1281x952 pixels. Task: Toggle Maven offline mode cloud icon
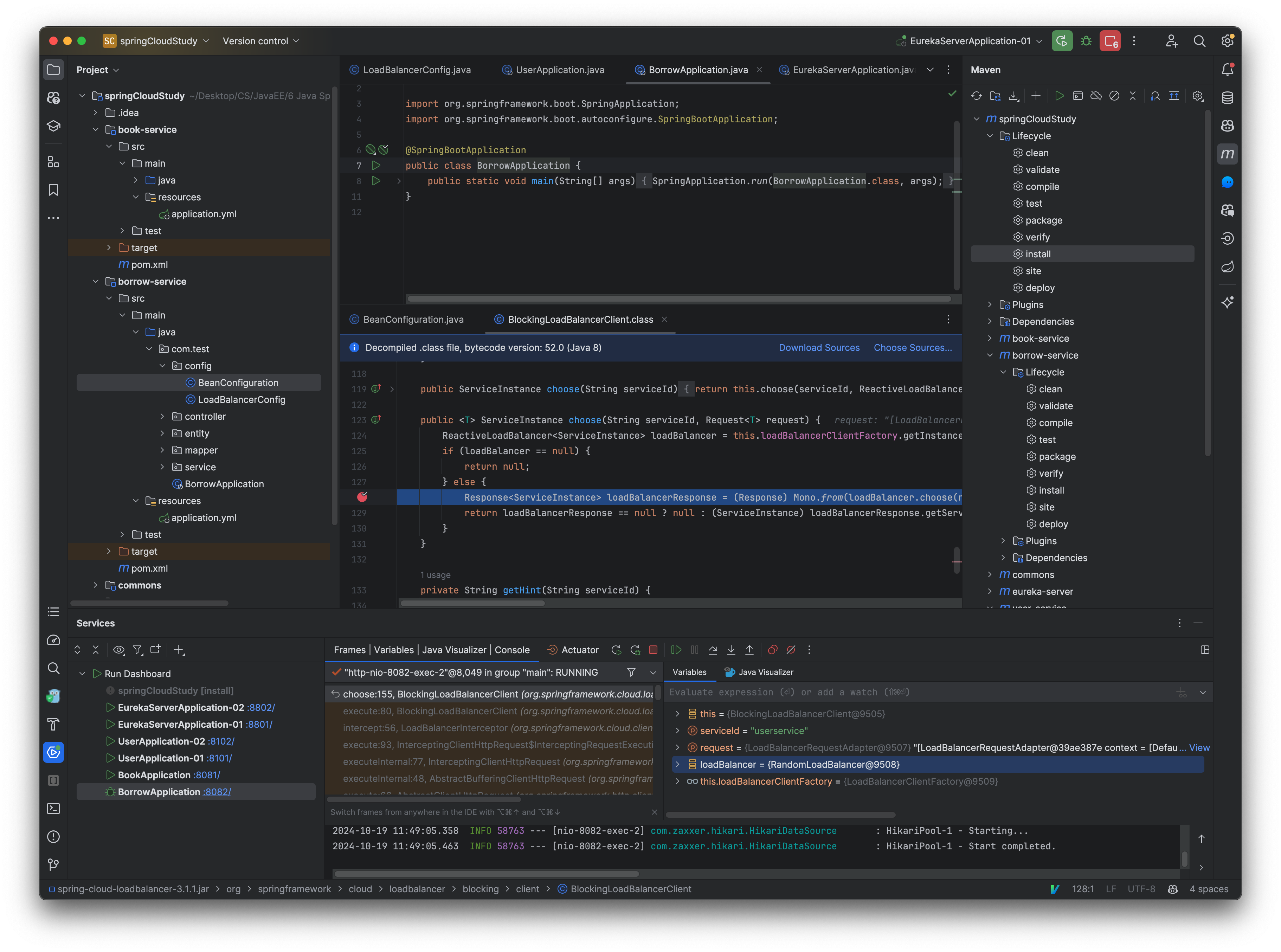tap(1096, 96)
